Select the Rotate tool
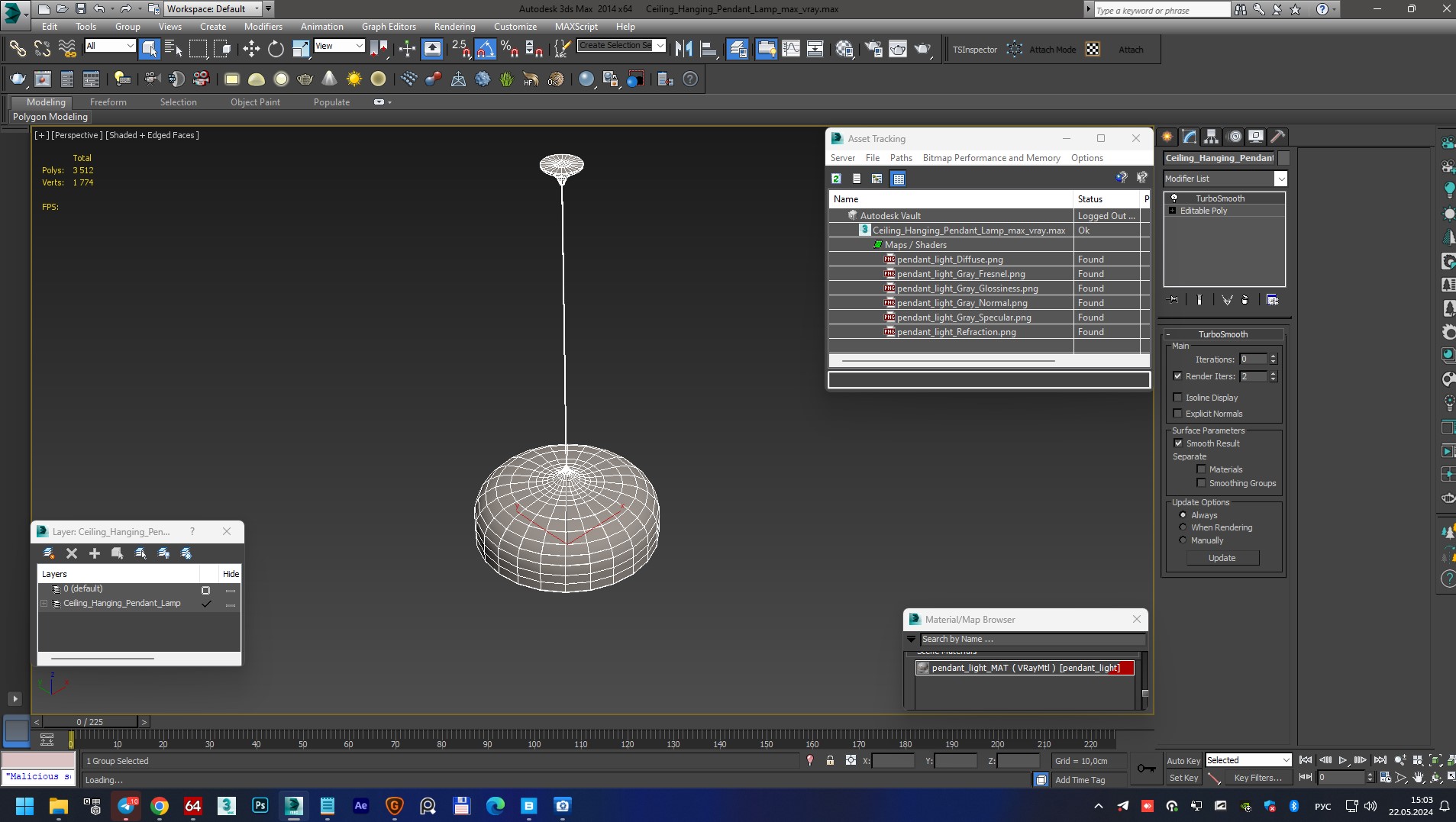Viewport: 1456px width, 822px height. (276, 49)
